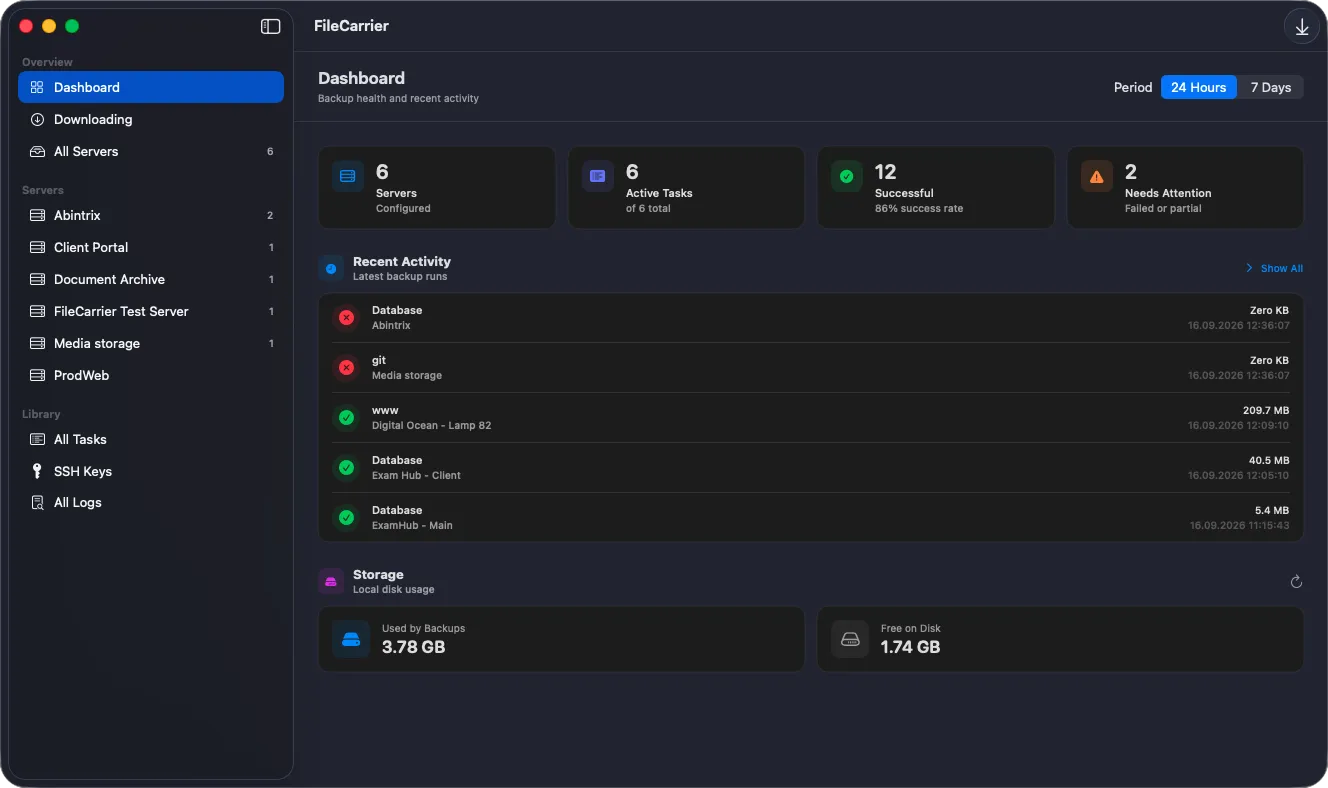
Task: Open the Needs Attention card
Action: tap(1185, 187)
